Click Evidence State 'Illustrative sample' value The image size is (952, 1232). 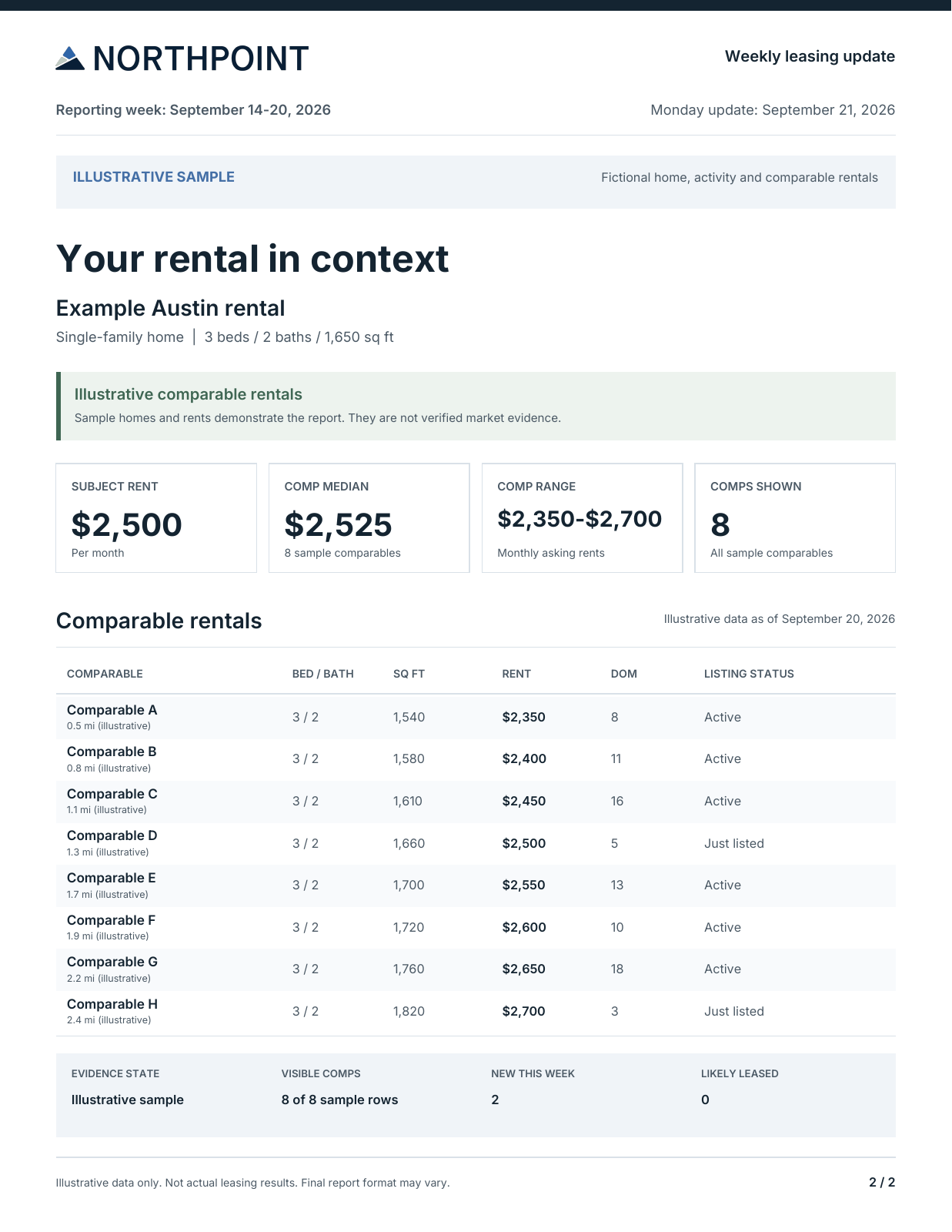tap(128, 1100)
